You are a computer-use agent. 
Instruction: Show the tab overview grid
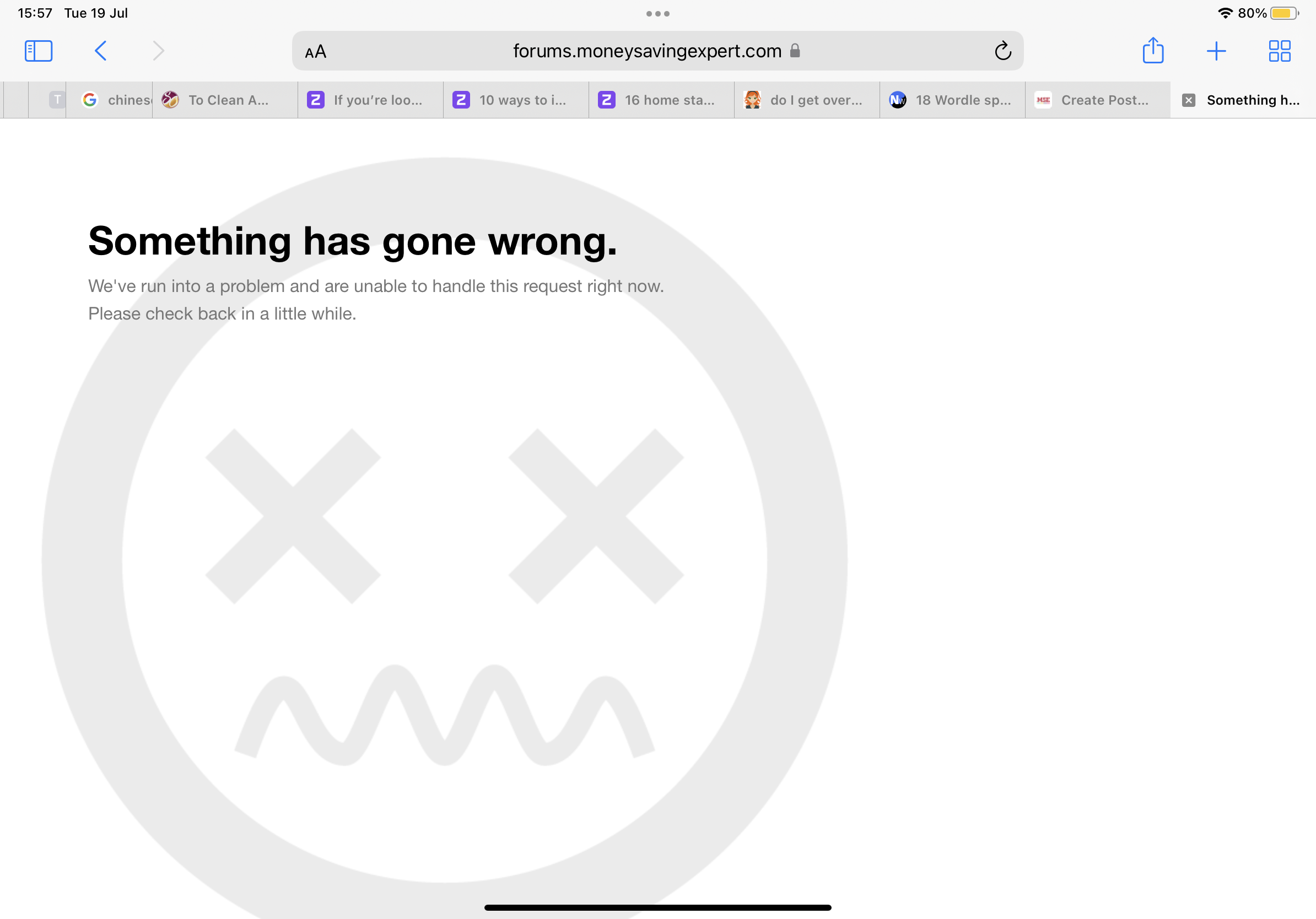[1279, 51]
